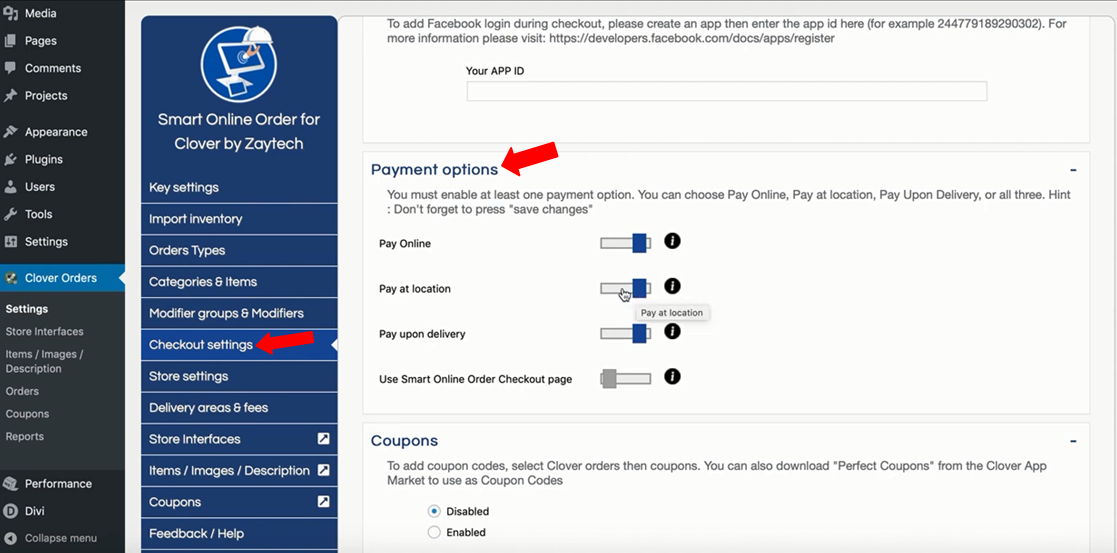Click the Projects pin icon

pos(10,95)
